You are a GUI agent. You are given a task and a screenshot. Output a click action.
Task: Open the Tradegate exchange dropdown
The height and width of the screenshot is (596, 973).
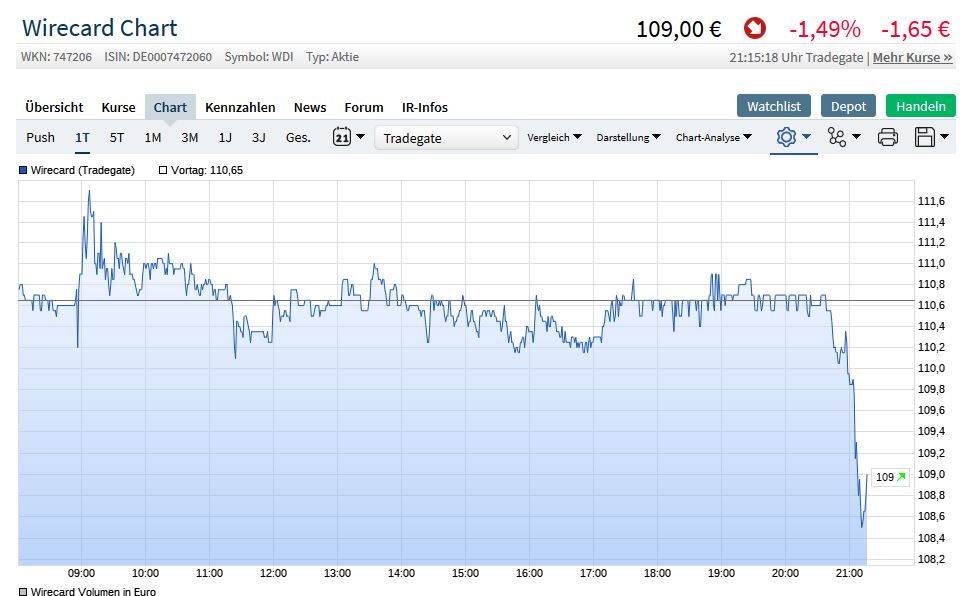(x=446, y=138)
